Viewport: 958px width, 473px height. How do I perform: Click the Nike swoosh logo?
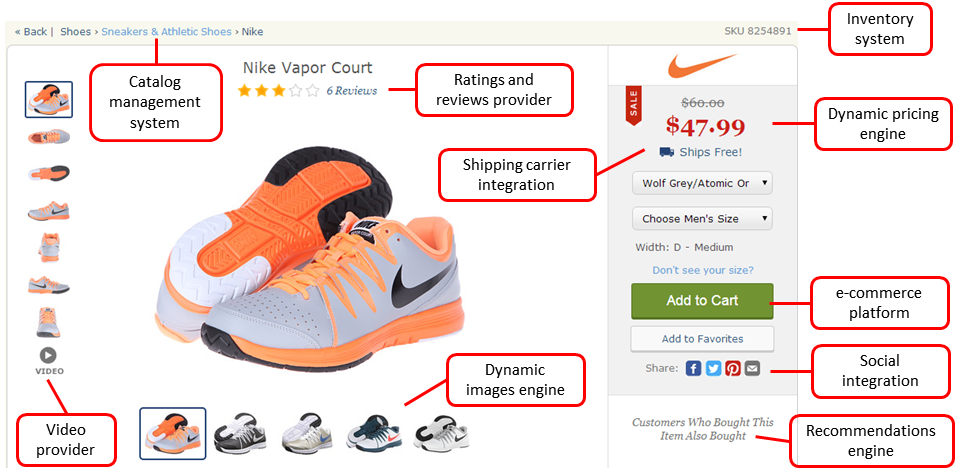click(702, 66)
